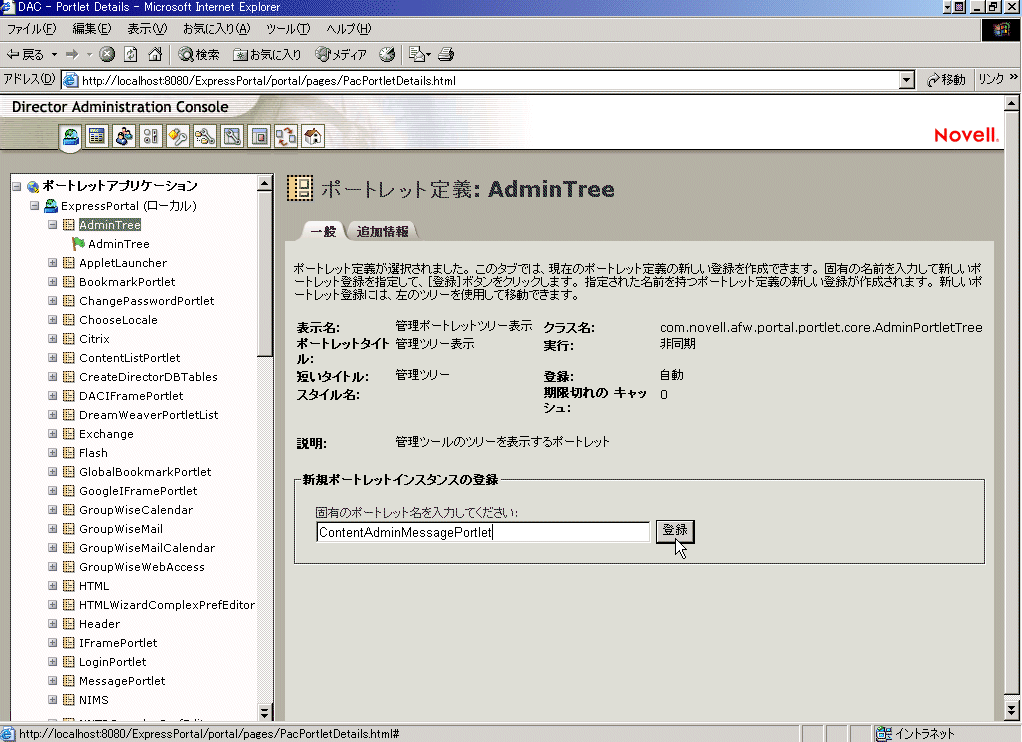Image resolution: width=1022 pixels, height=742 pixels.
Task: Open the ファイル(F) menu
Action: [31, 29]
